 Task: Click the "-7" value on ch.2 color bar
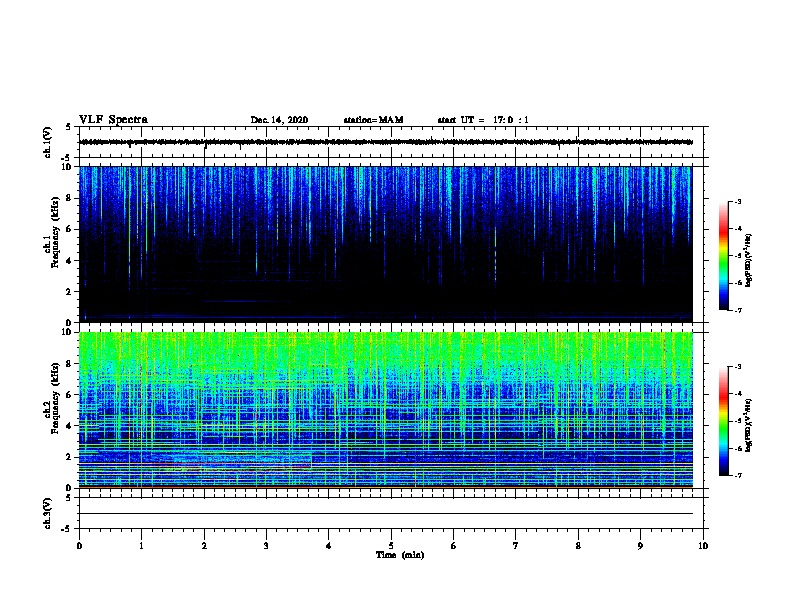[x=738, y=475]
